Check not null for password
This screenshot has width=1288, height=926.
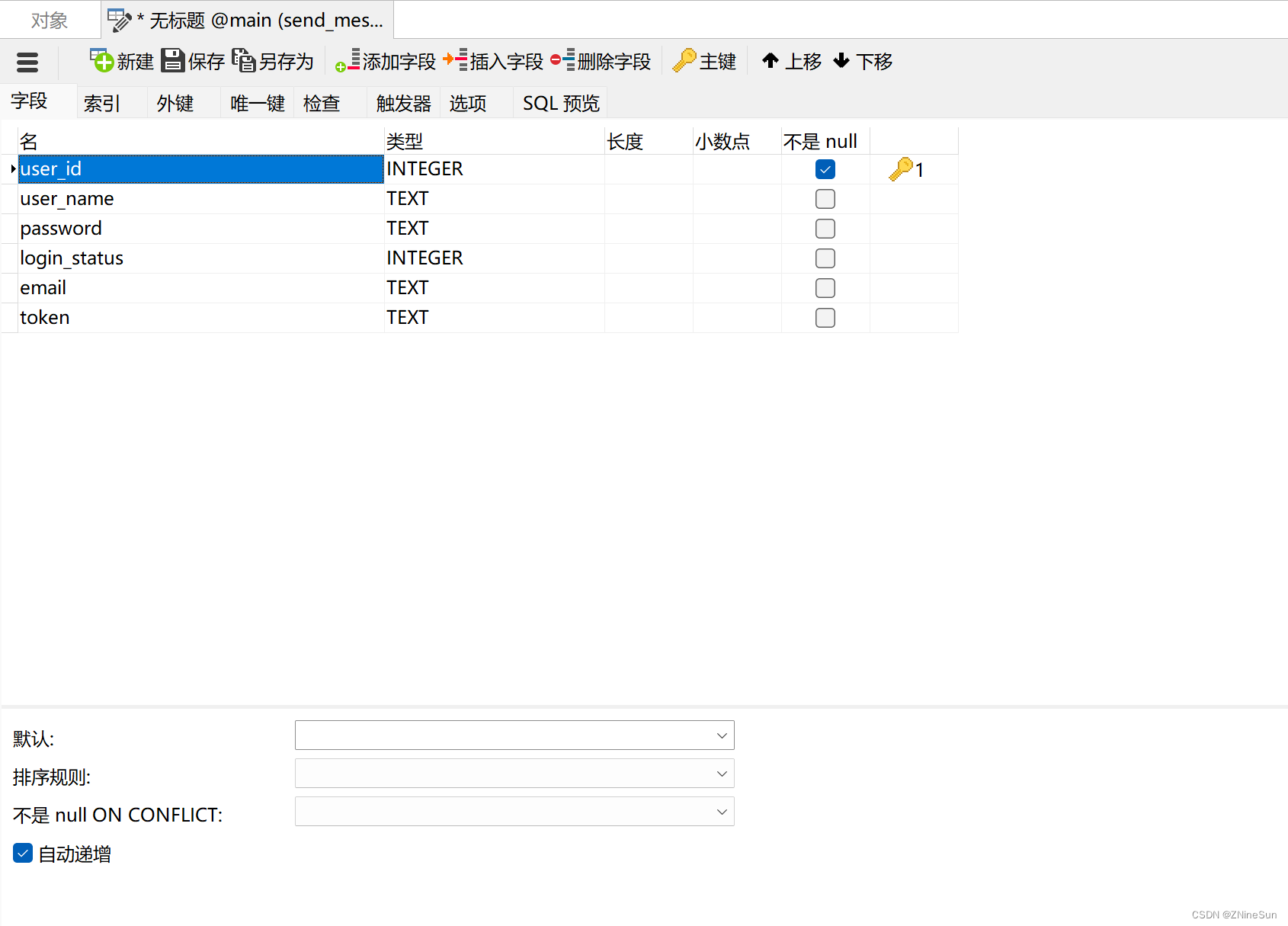pyautogui.click(x=825, y=229)
